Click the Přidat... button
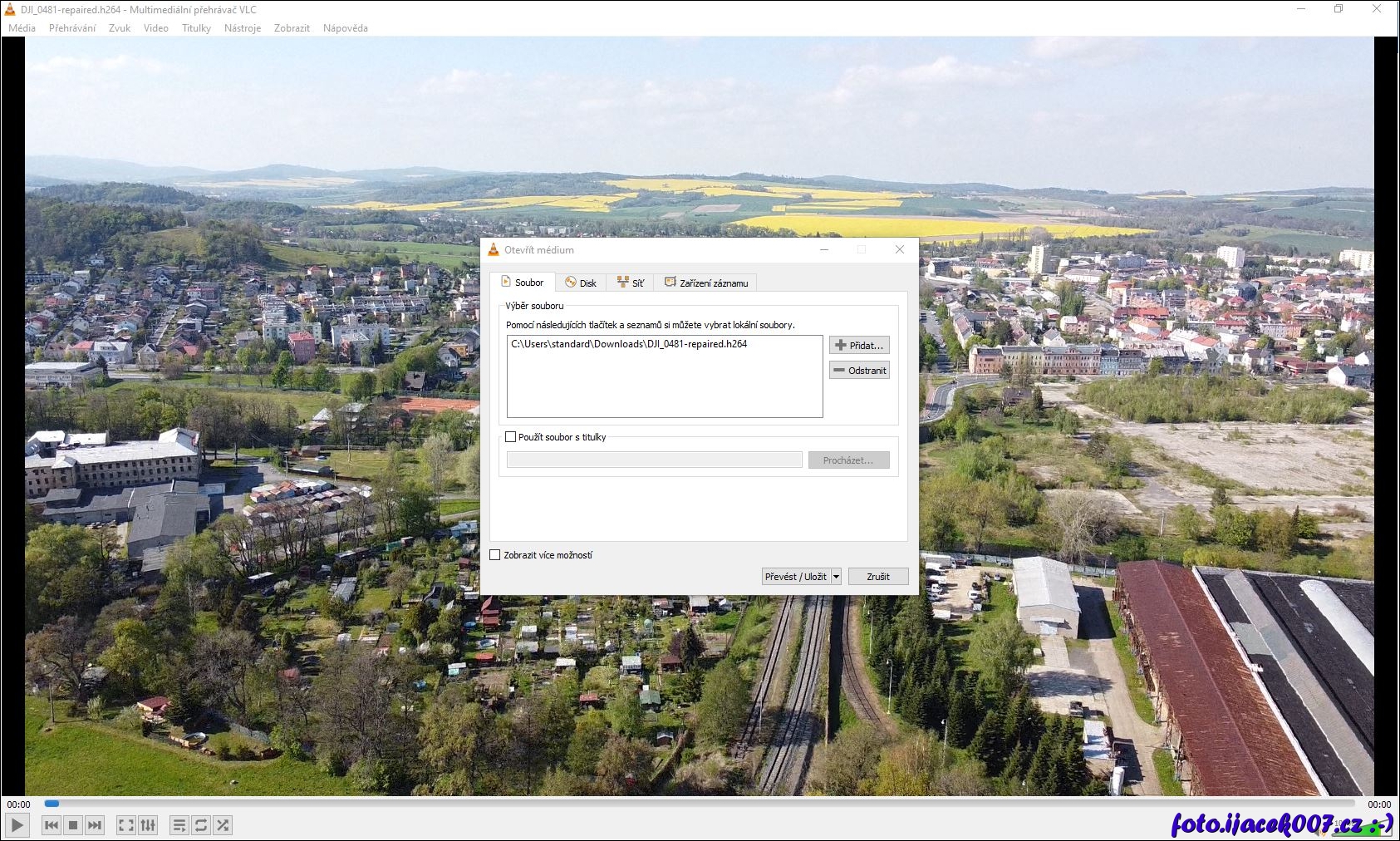 (x=859, y=346)
